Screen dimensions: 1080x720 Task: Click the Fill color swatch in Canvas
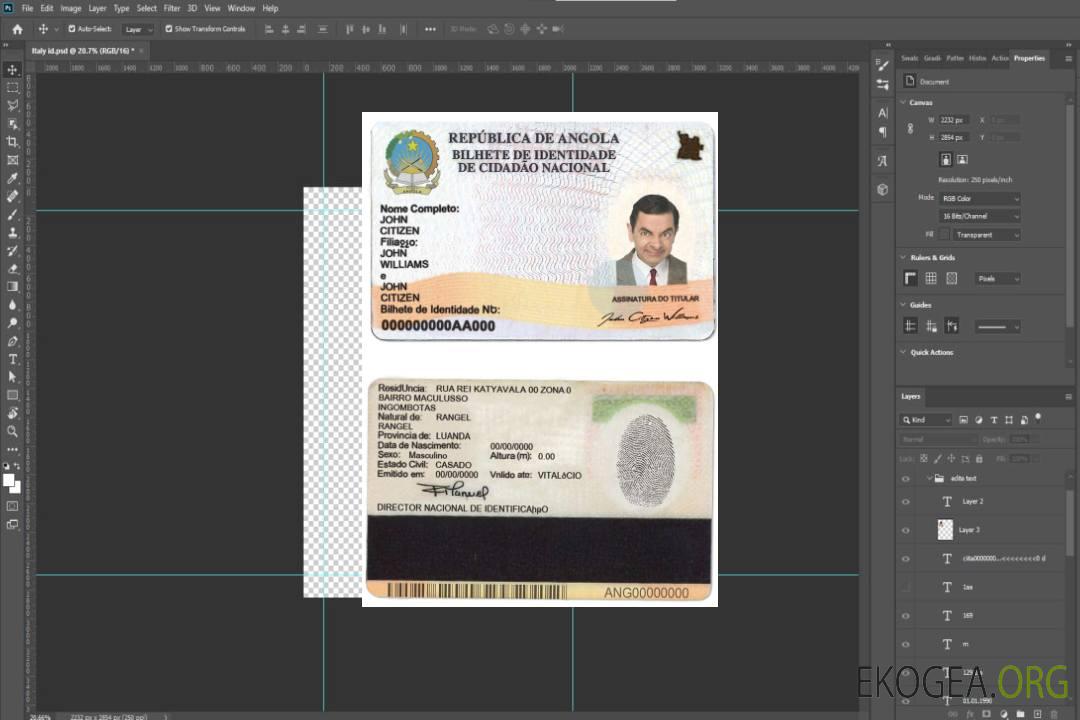pos(944,235)
